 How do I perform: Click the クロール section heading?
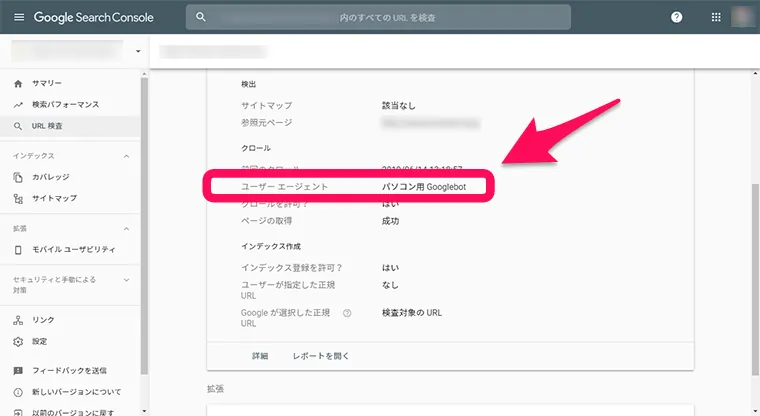[256, 148]
